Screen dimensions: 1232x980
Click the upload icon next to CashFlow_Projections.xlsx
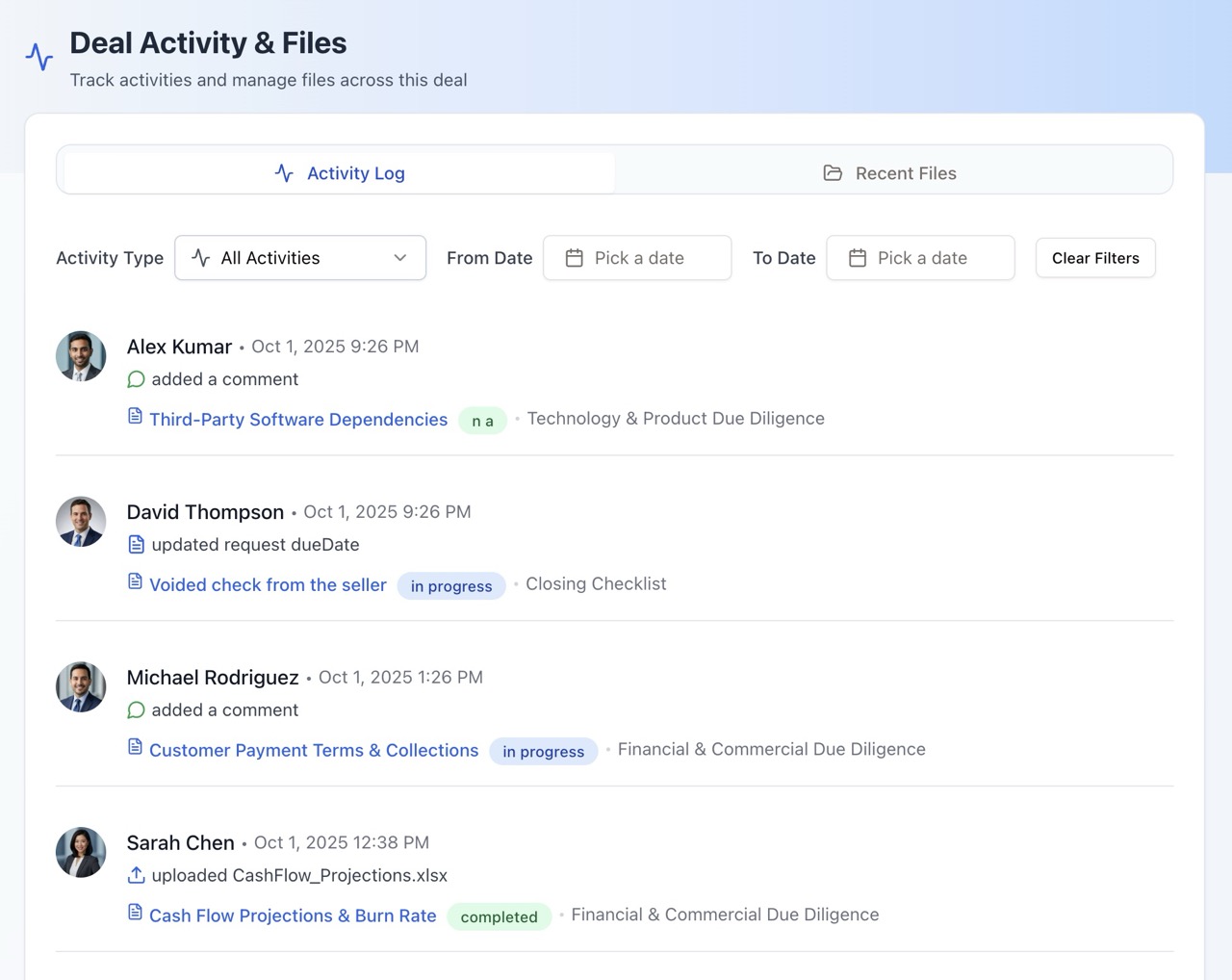tap(136, 875)
